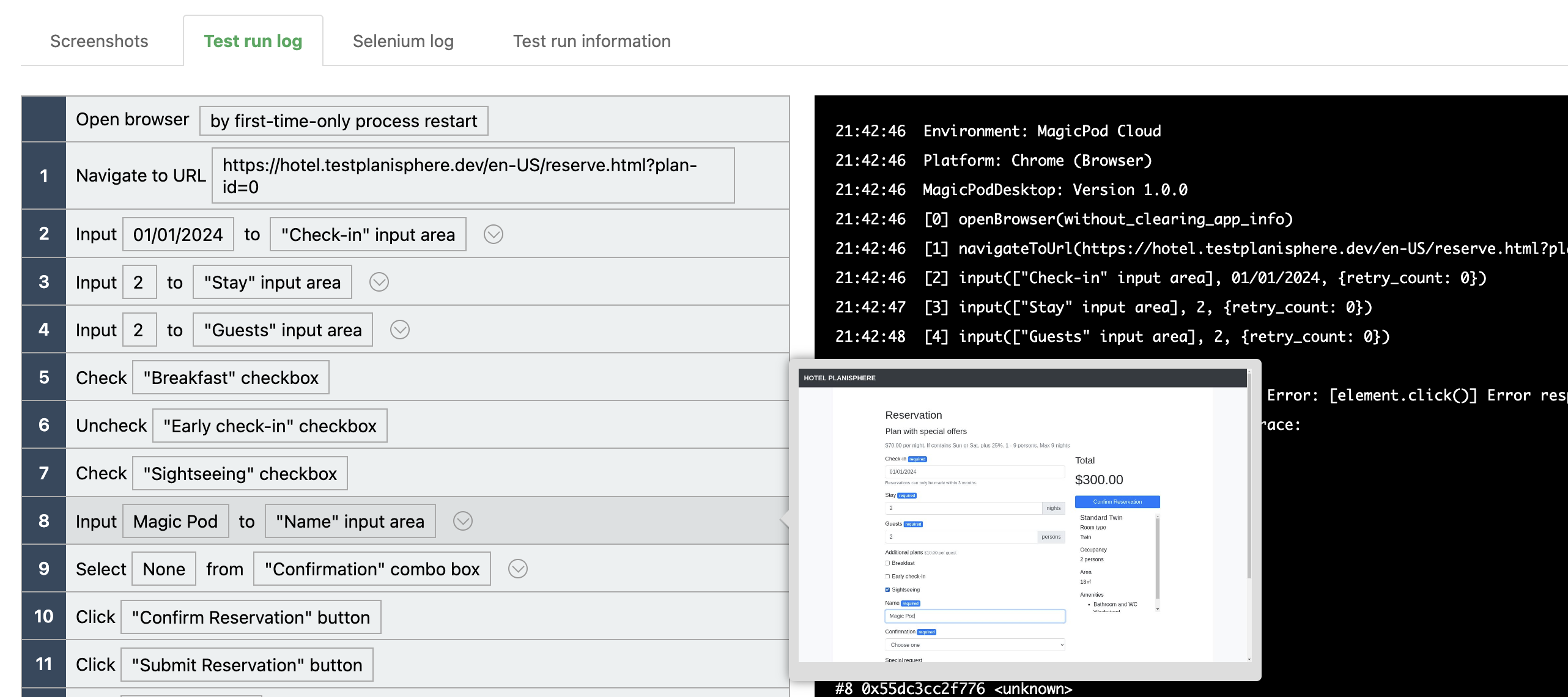Click the "Submit Reservation" button element box
The image size is (1568, 697).
[247, 665]
